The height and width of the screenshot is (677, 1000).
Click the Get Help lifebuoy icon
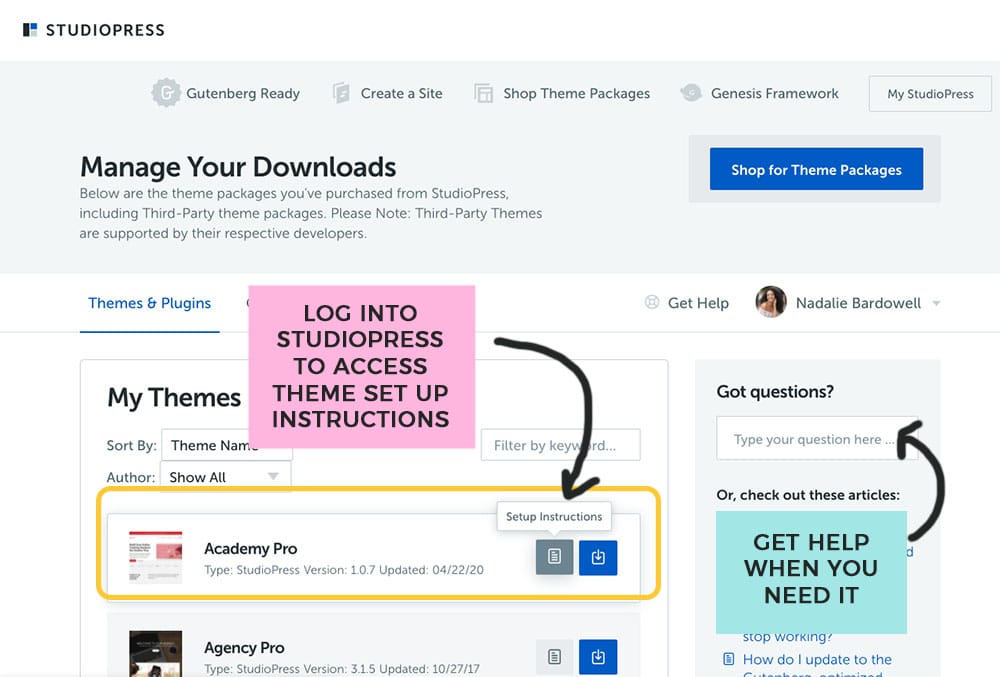[652, 302]
